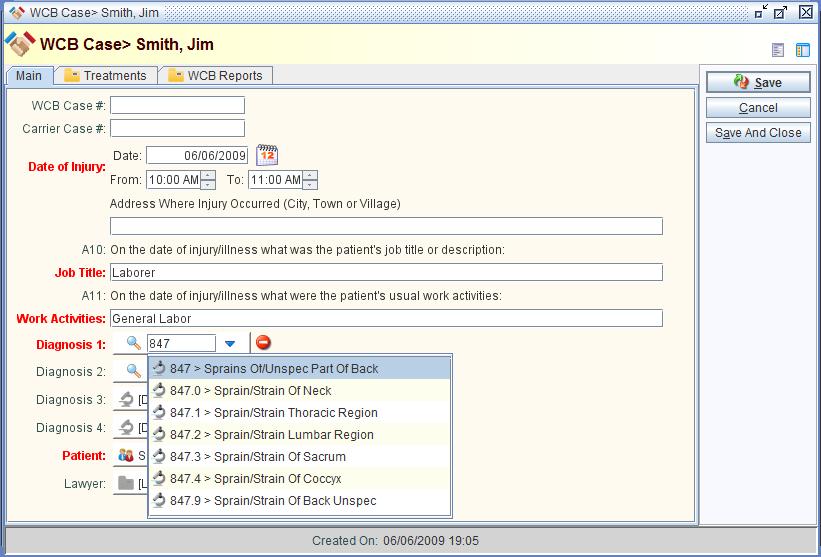Click the Save And Close button
The height and width of the screenshot is (557, 821).
758,133
